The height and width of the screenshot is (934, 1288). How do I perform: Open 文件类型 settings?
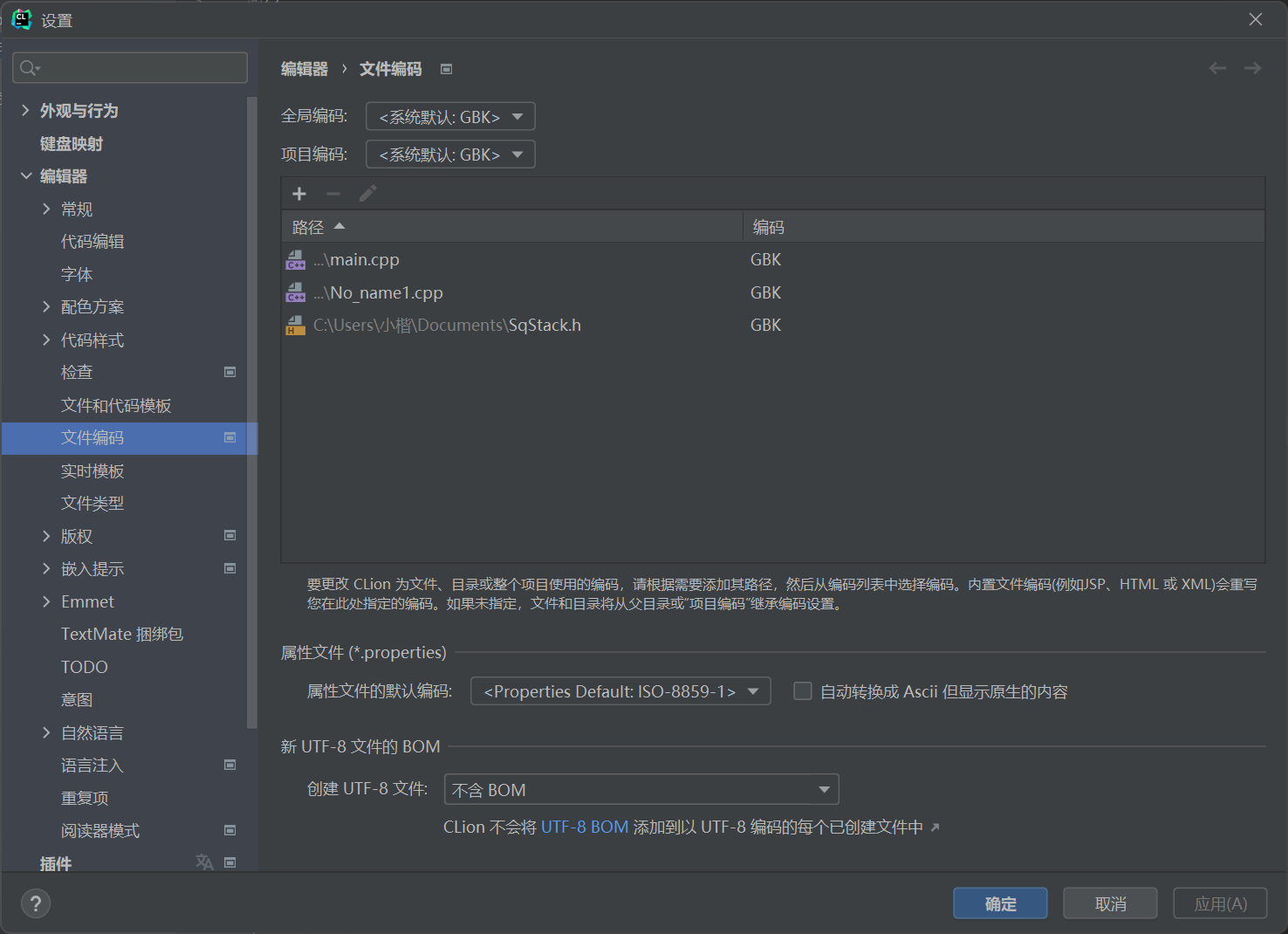click(x=92, y=503)
